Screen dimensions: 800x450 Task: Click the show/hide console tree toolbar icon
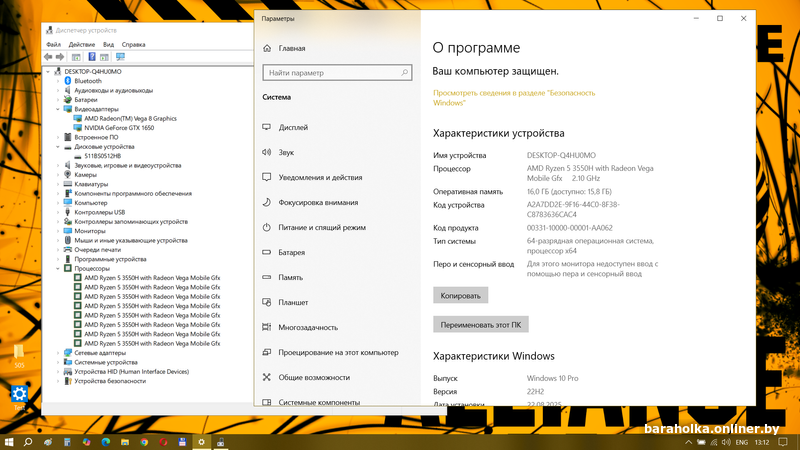coord(76,57)
